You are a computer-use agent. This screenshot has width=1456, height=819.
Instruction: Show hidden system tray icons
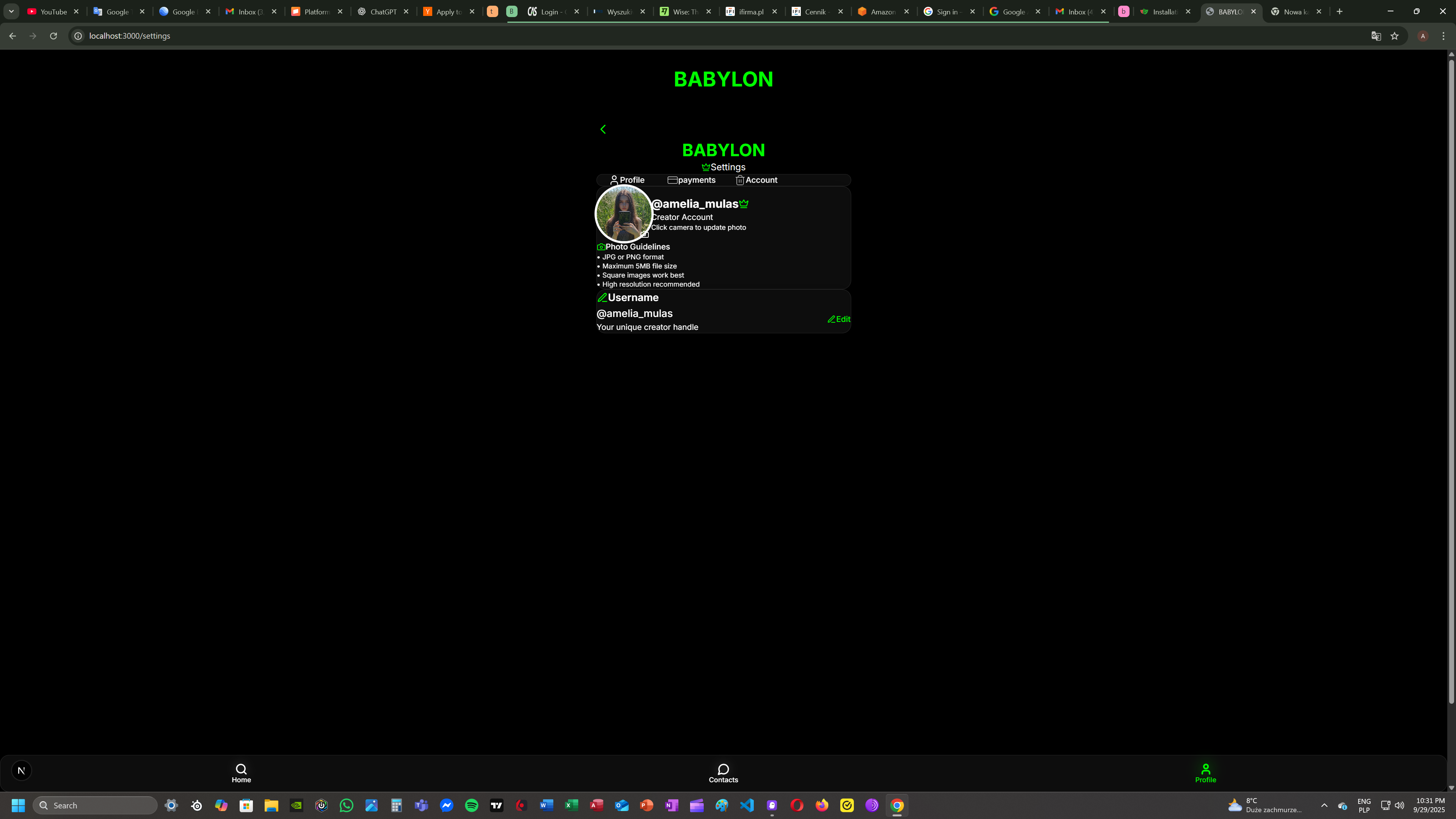pos(1324,805)
